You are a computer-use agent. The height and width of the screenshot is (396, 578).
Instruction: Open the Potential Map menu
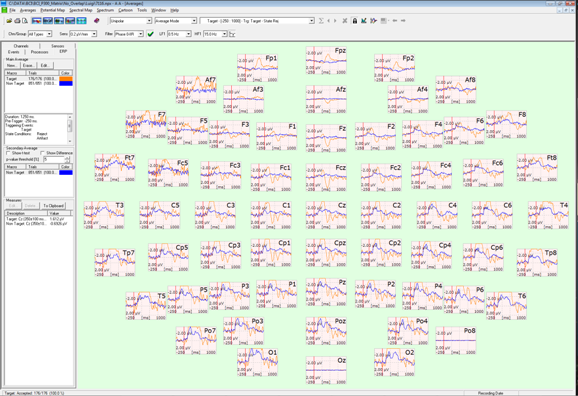pos(52,10)
